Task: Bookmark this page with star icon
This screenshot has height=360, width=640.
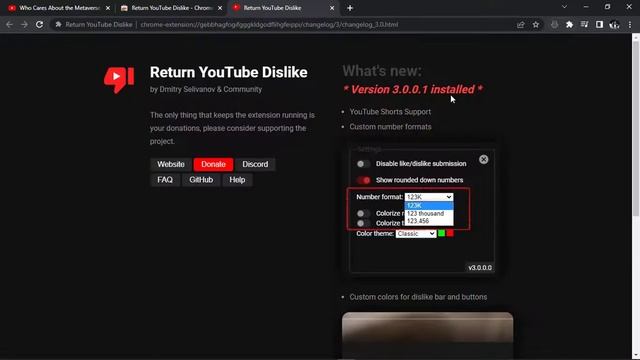Action: point(536,25)
